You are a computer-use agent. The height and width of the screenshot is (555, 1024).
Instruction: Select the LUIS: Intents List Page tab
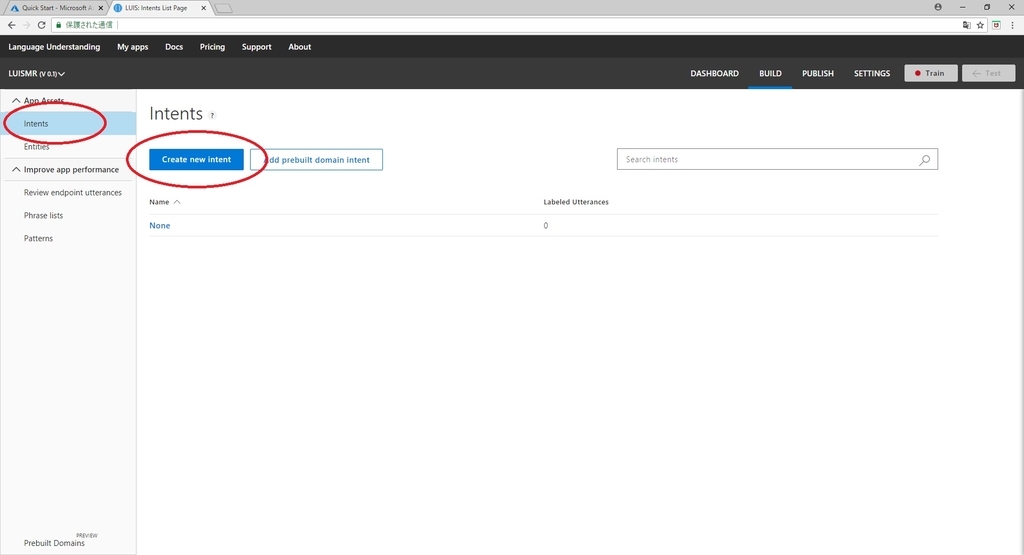(159, 8)
